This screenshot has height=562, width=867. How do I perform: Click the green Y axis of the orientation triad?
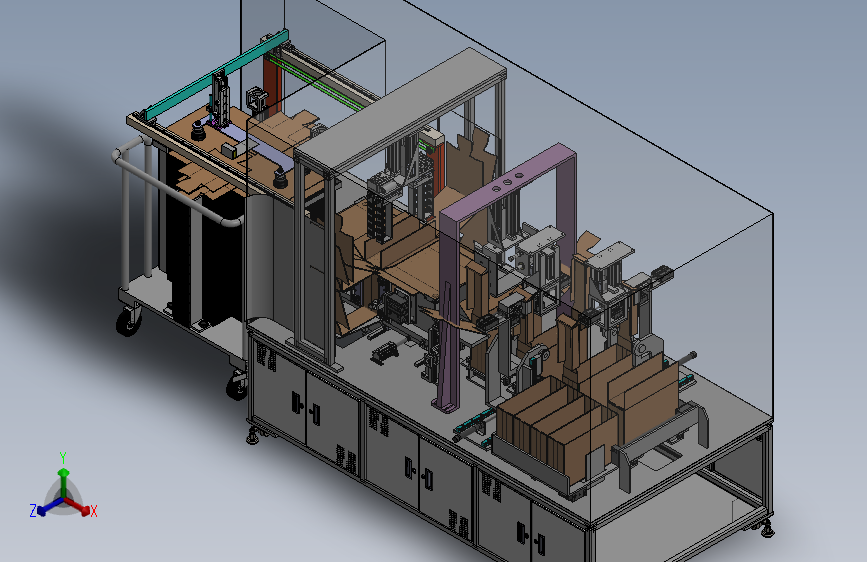tap(64, 476)
